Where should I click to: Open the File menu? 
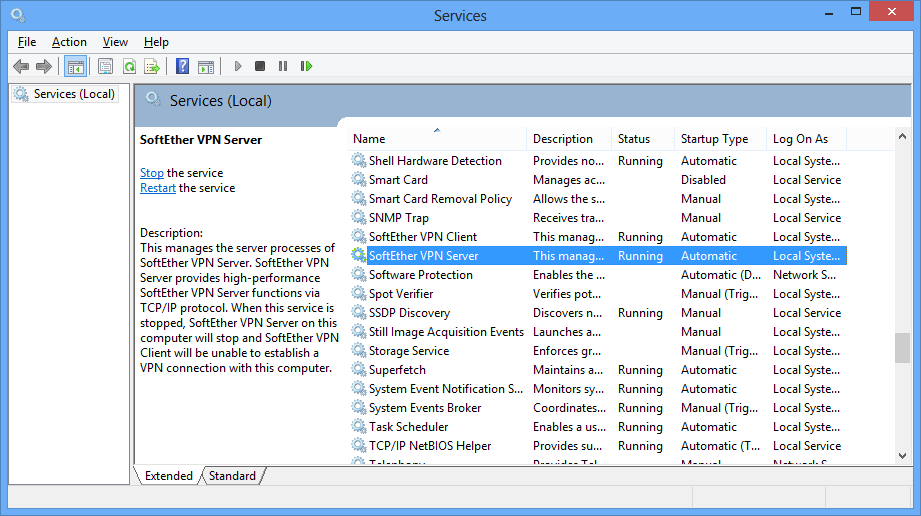pos(27,42)
